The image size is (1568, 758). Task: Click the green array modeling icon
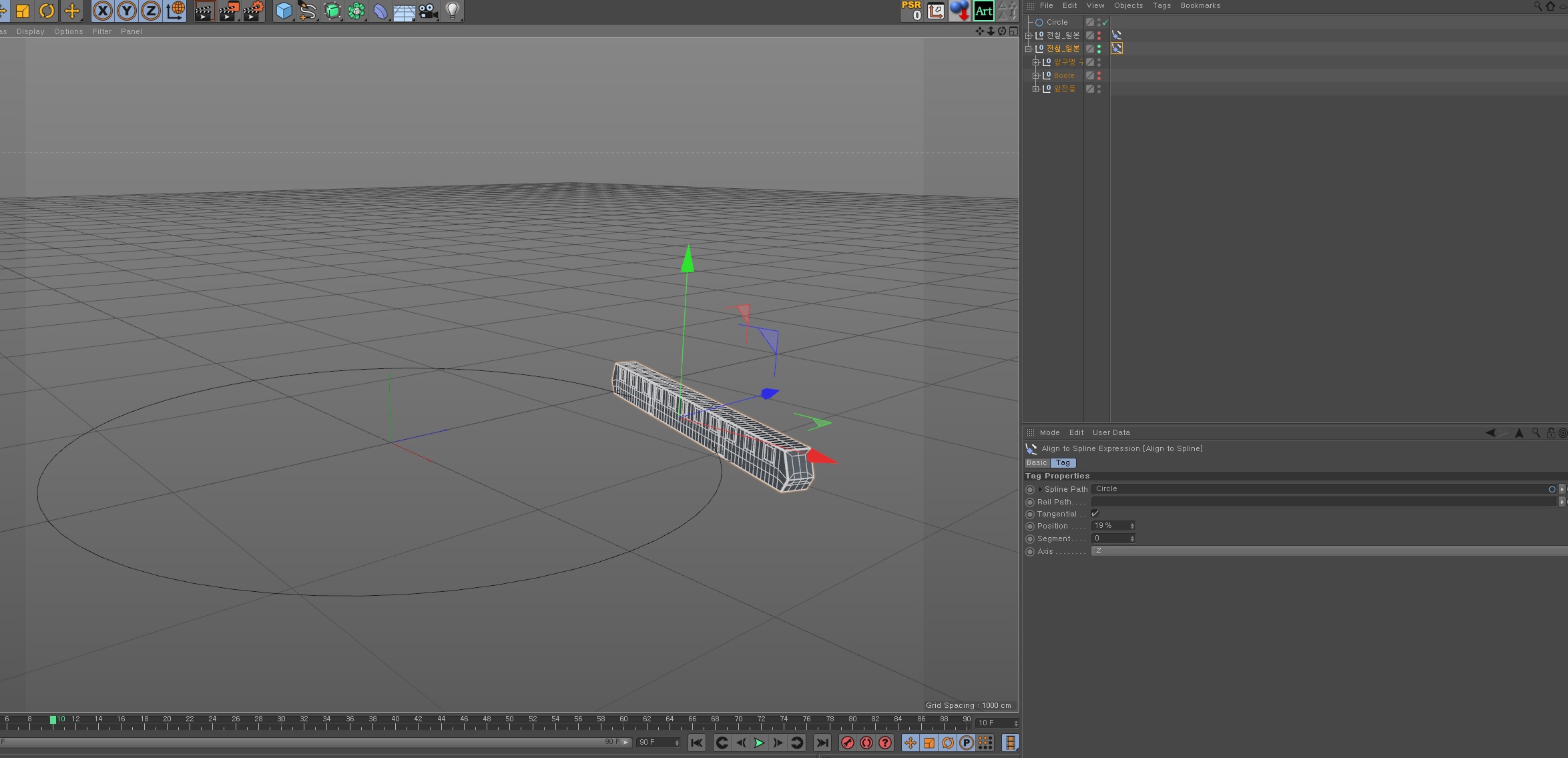point(356,11)
